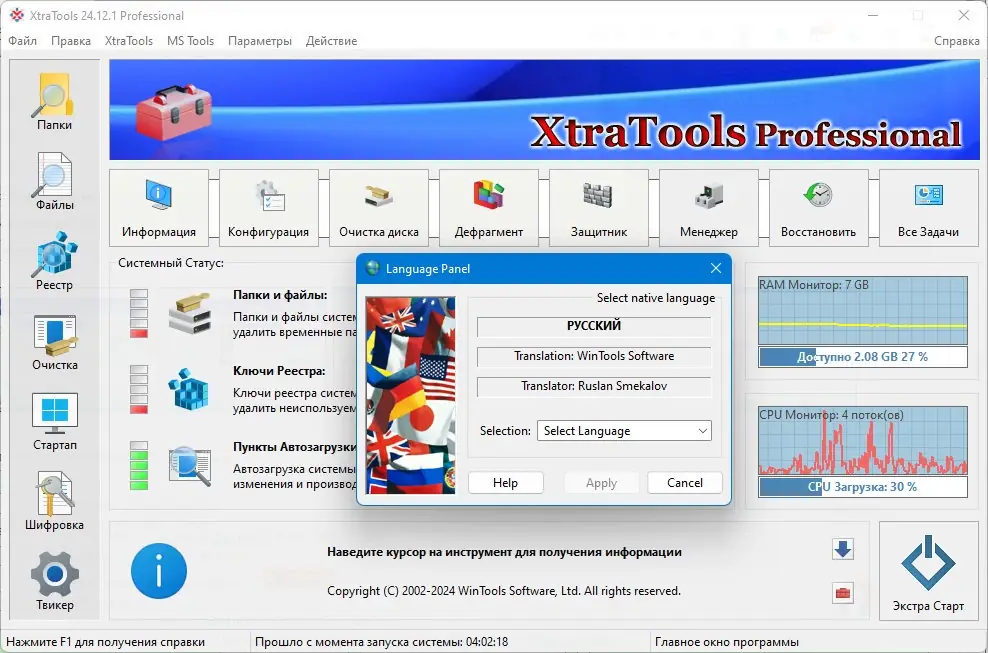Click the РУССКИЙ language field

594,326
